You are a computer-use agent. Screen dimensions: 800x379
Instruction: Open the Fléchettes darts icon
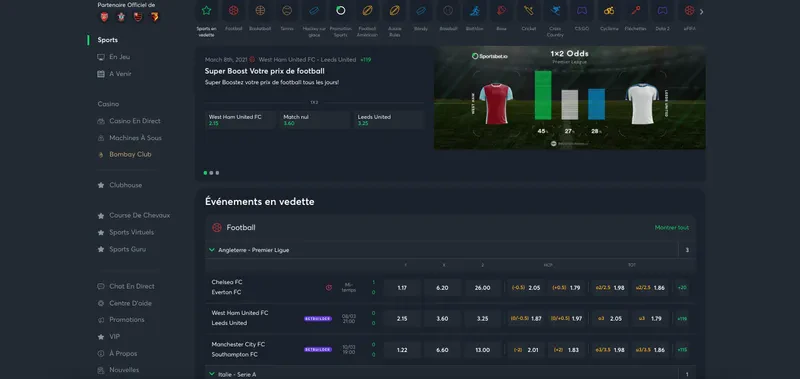[636, 10]
